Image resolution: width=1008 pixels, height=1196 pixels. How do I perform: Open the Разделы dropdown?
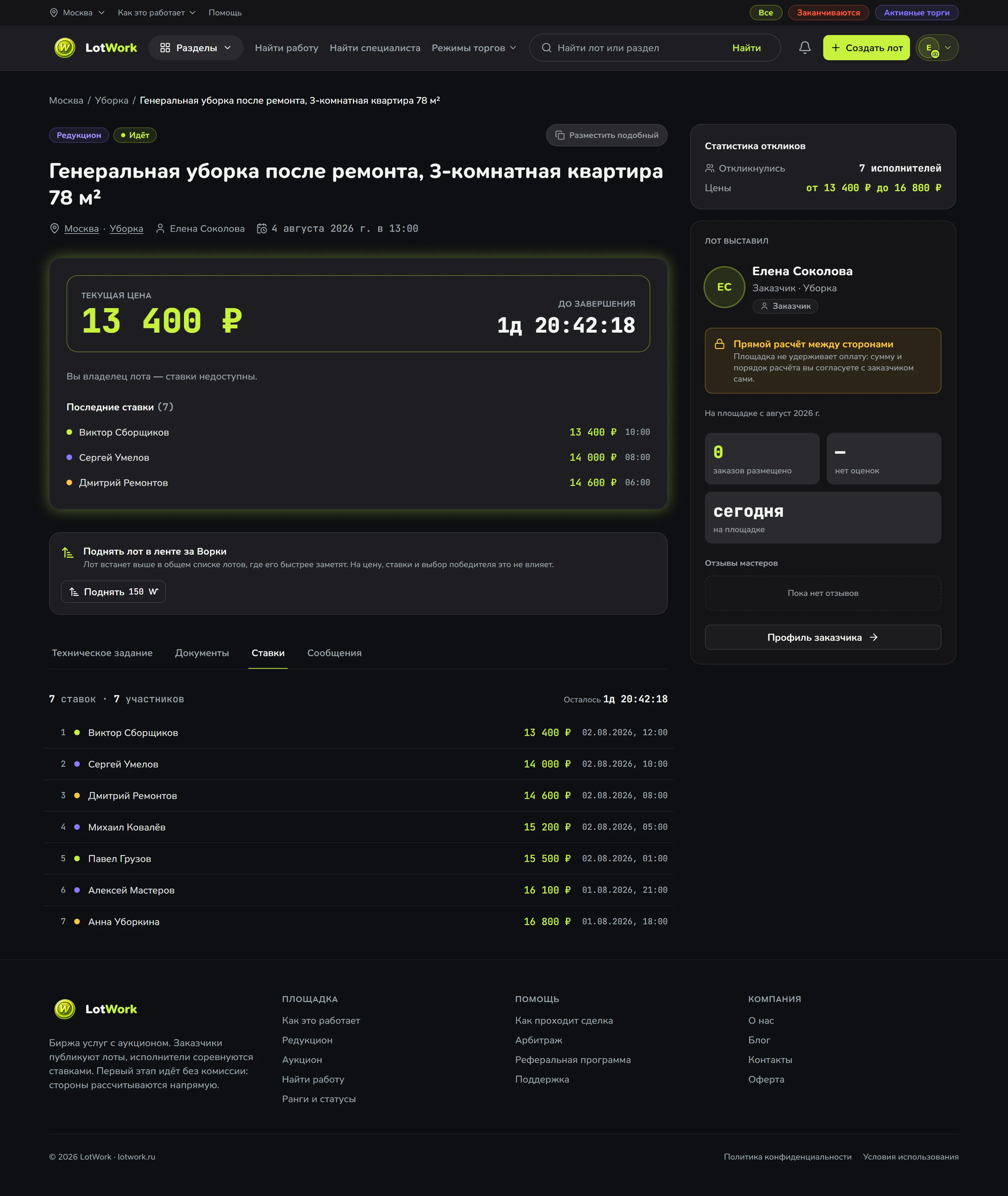click(195, 48)
